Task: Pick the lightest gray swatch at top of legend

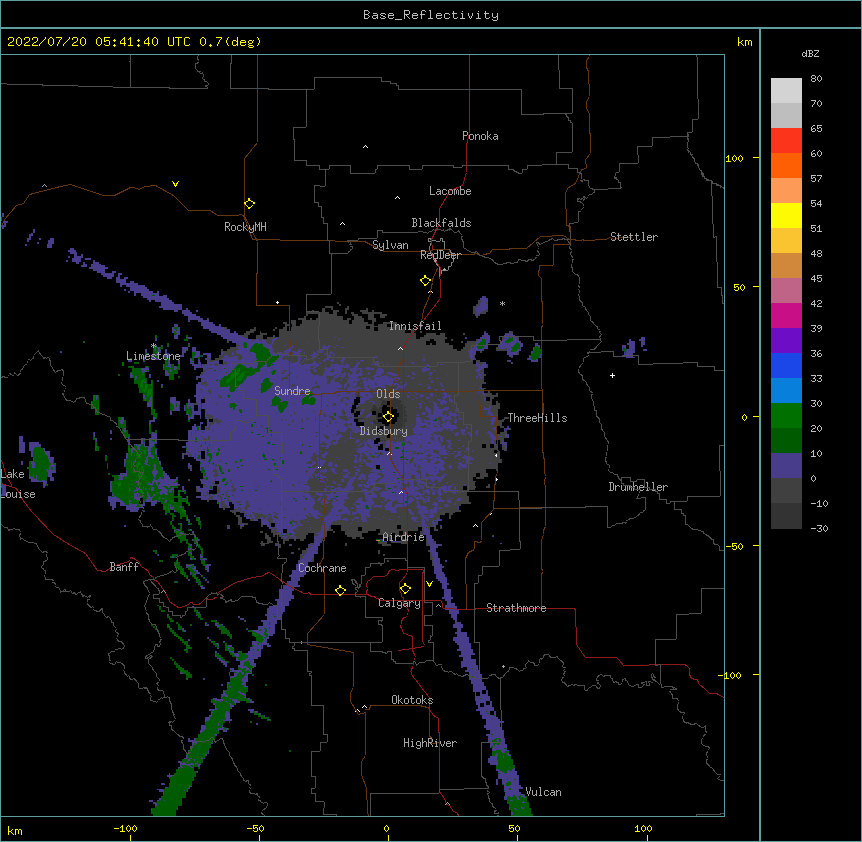Action: (x=786, y=91)
